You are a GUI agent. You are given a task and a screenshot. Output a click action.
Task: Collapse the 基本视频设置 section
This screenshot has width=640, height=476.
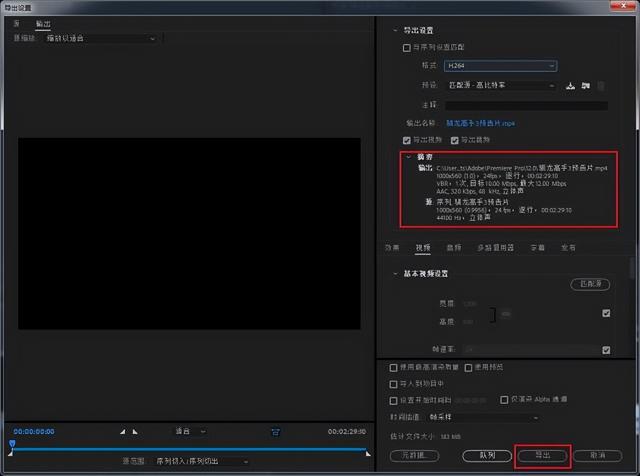395,274
